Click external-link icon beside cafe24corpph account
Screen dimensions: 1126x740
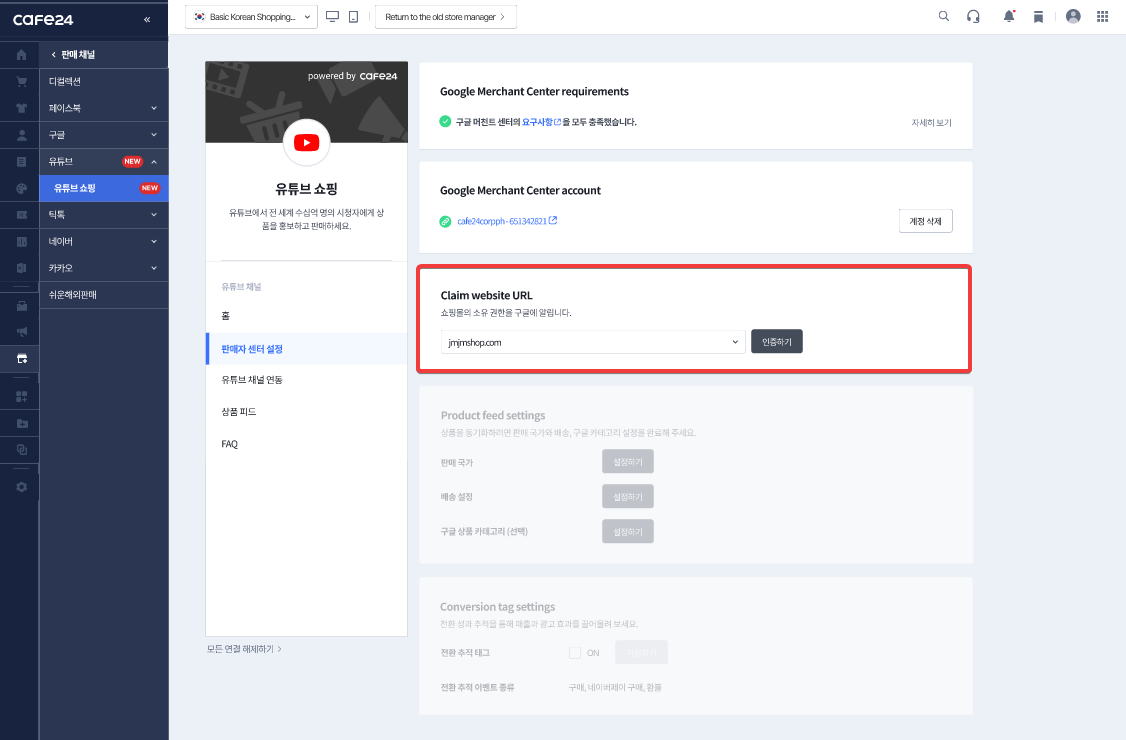point(553,221)
